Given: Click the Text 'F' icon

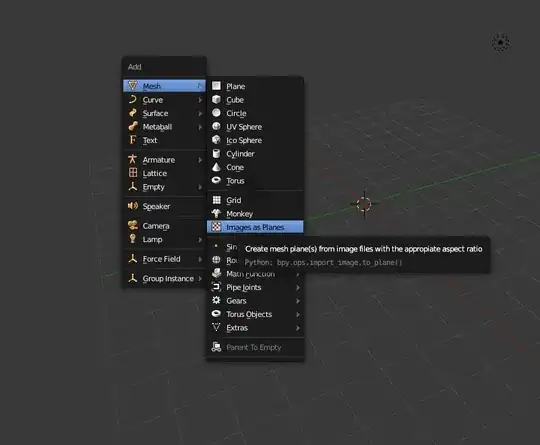Looking at the screenshot, I should [133, 139].
